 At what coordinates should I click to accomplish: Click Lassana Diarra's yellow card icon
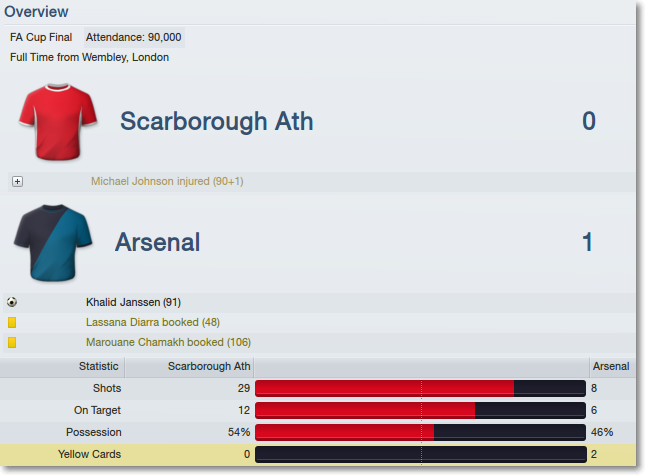(x=12, y=322)
